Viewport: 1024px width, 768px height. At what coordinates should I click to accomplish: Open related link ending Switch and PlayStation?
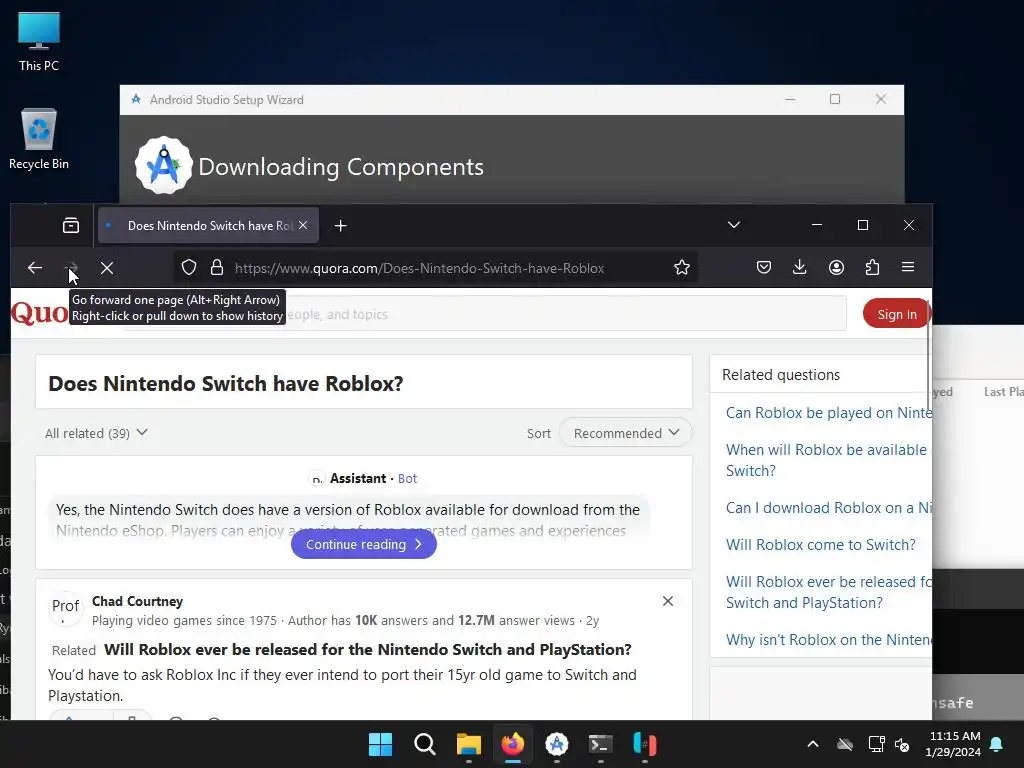[x=829, y=592]
